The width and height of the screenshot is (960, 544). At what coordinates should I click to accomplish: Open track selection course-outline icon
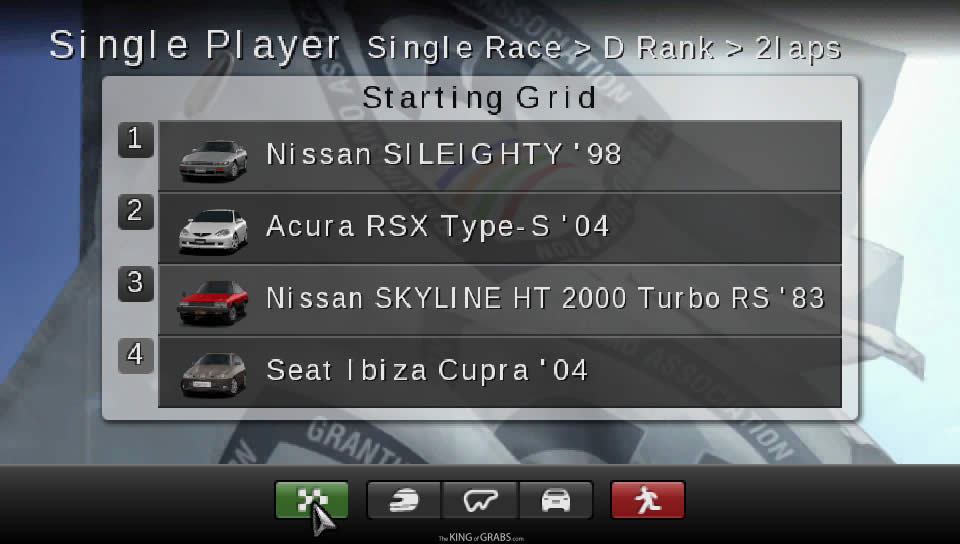coord(480,500)
